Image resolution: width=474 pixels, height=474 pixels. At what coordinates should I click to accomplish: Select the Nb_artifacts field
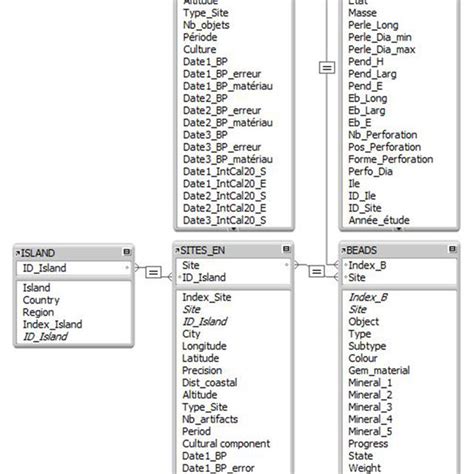pos(210,419)
